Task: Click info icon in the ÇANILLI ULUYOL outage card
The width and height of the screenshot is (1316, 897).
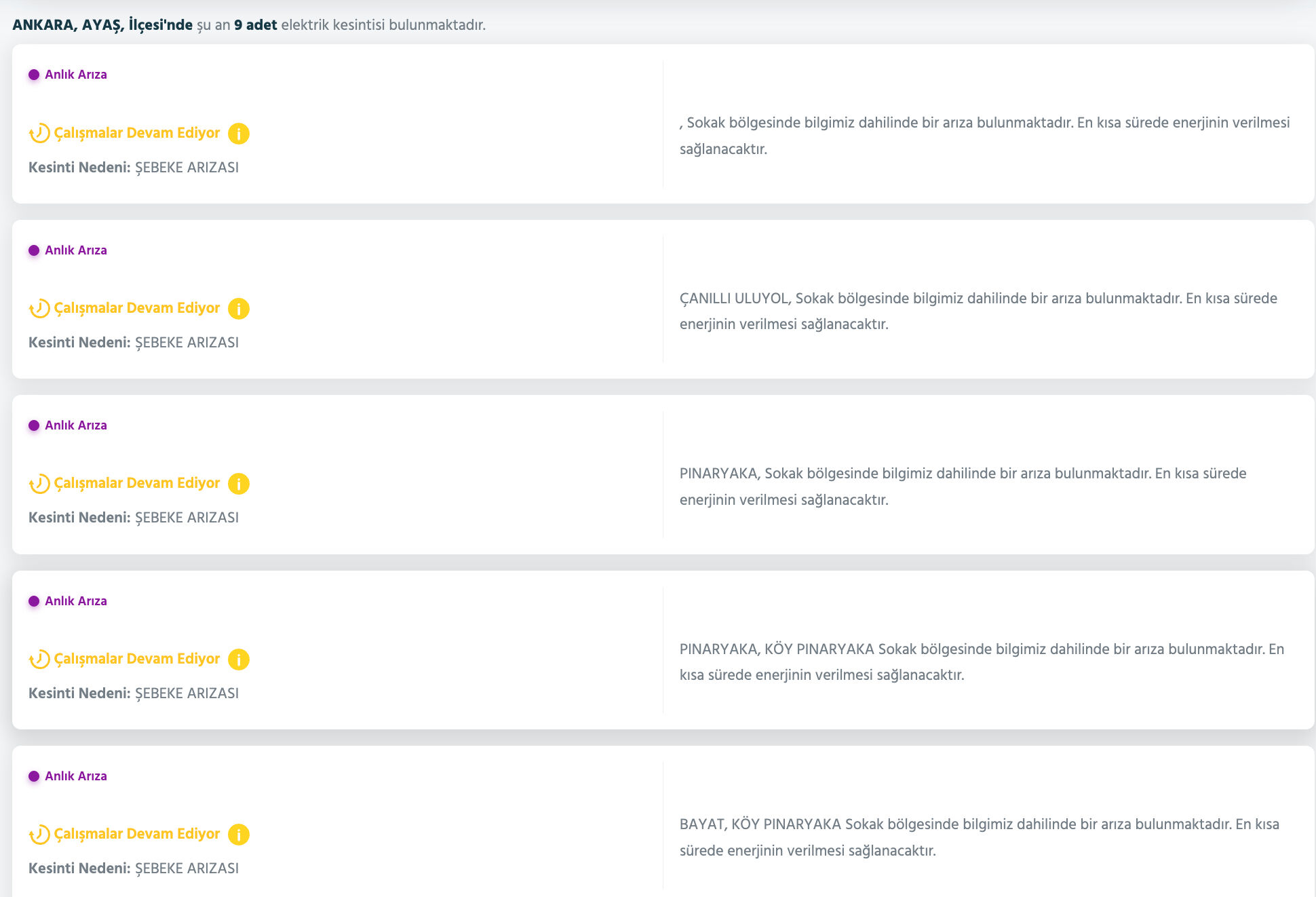Action: 238,309
